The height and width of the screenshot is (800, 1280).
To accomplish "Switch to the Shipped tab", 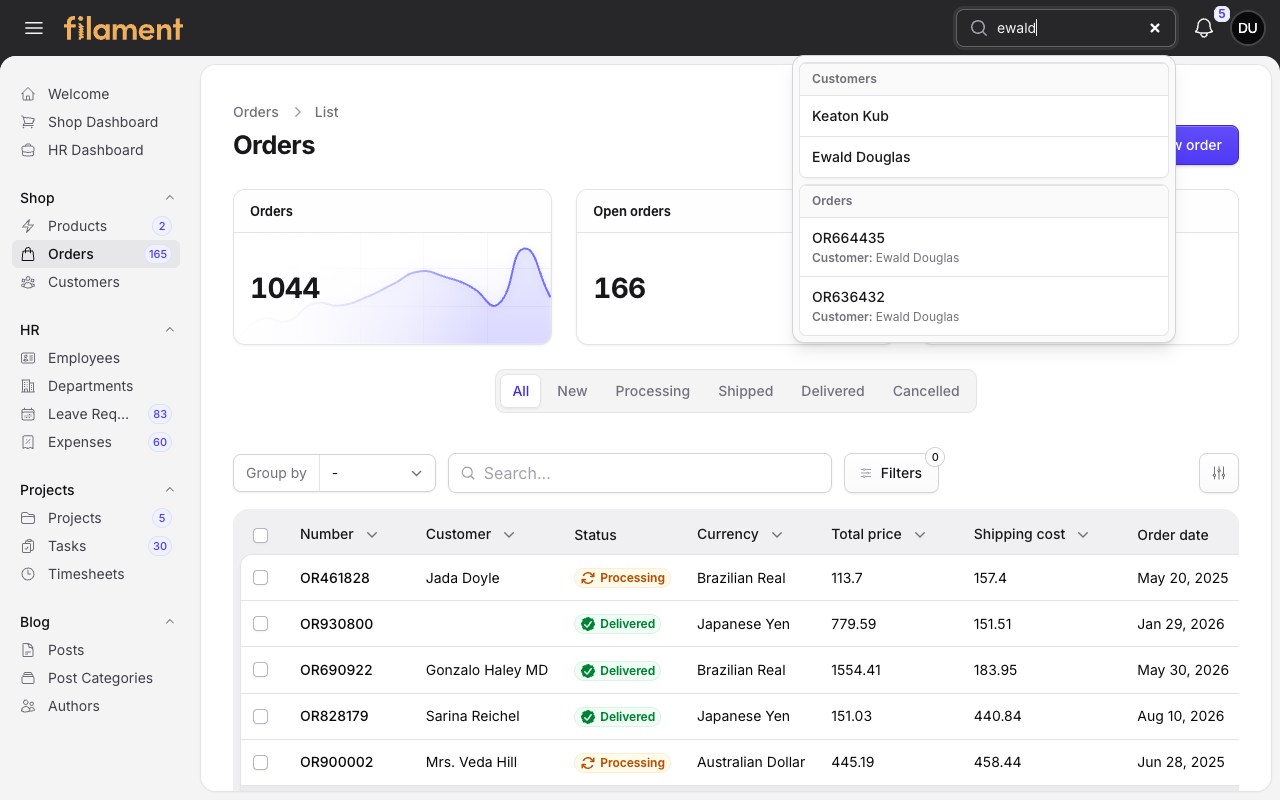I will (x=746, y=391).
